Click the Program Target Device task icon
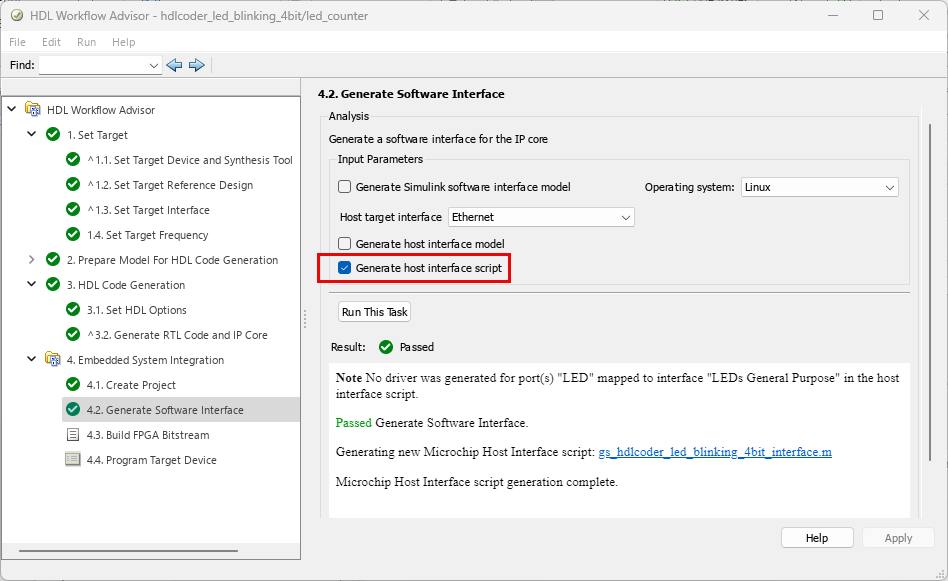 pyautogui.click(x=72, y=460)
